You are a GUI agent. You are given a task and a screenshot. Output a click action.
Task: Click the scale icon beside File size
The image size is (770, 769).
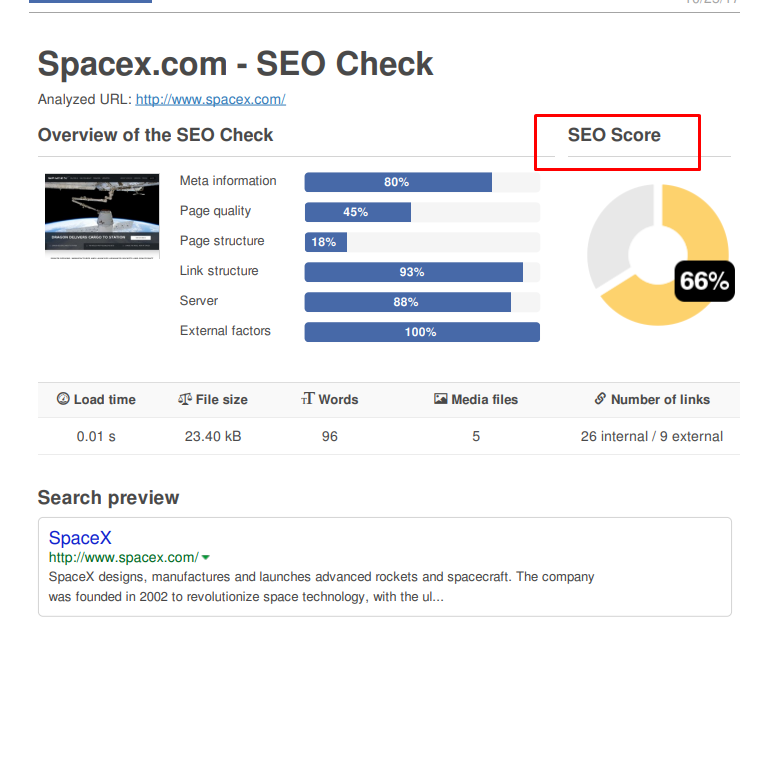[184, 399]
